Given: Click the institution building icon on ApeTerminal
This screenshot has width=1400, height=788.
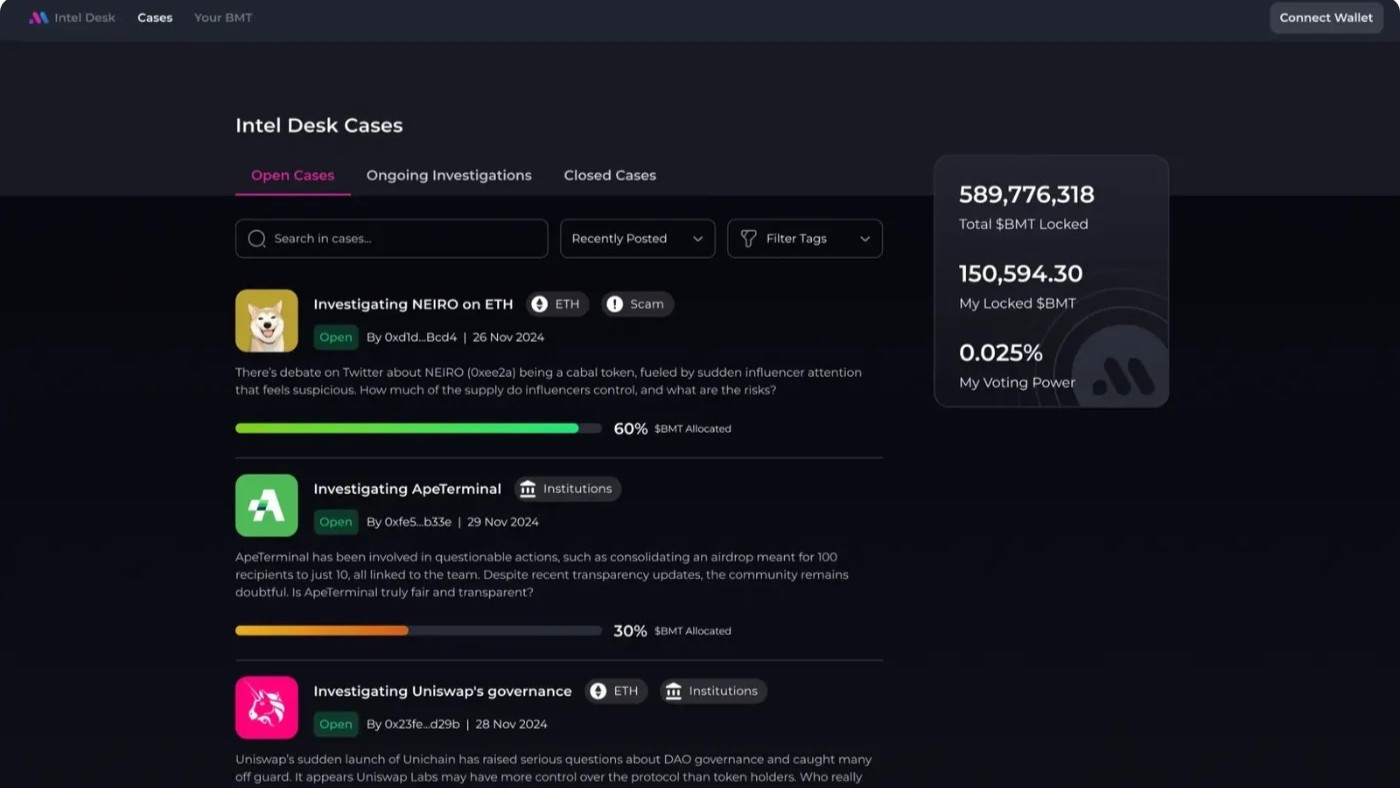Looking at the screenshot, I should [527, 489].
